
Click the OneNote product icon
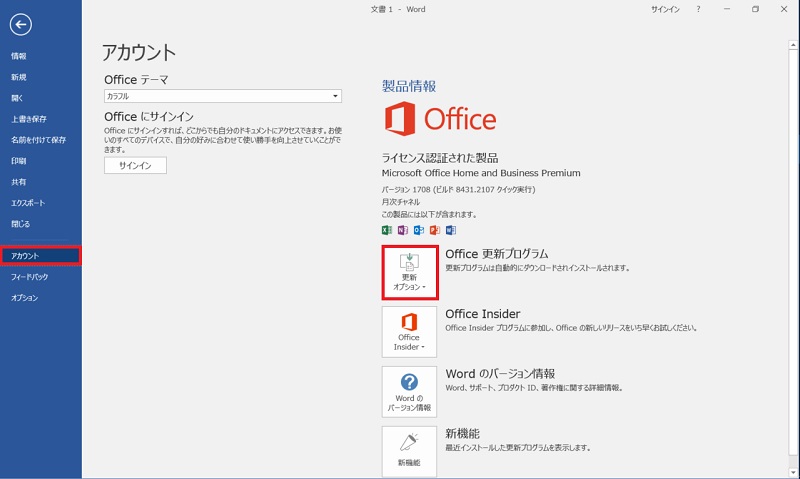pyautogui.click(x=403, y=230)
